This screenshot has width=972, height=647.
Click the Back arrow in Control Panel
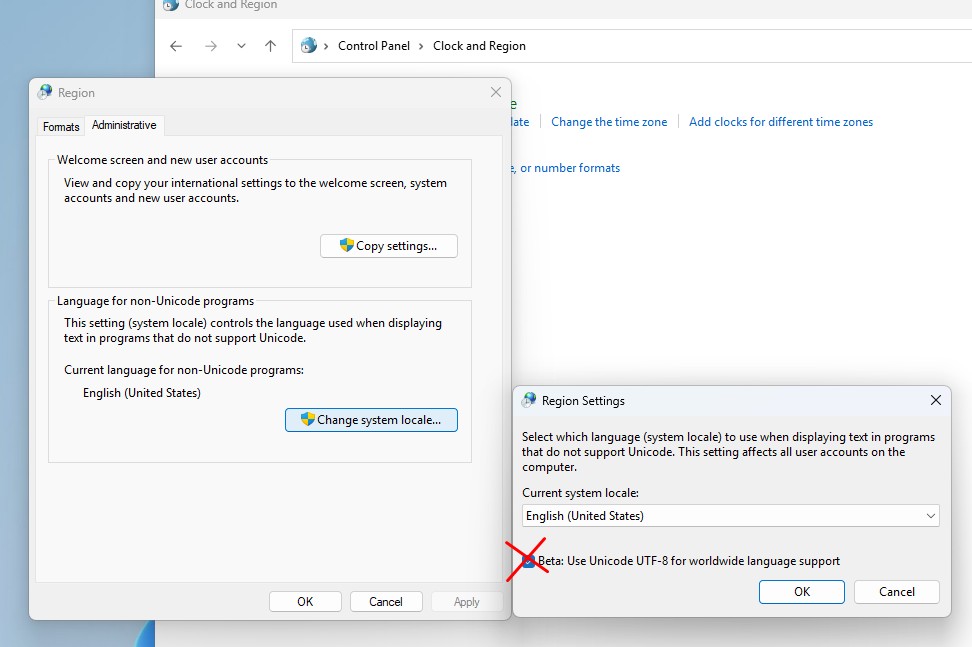click(x=176, y=46)
